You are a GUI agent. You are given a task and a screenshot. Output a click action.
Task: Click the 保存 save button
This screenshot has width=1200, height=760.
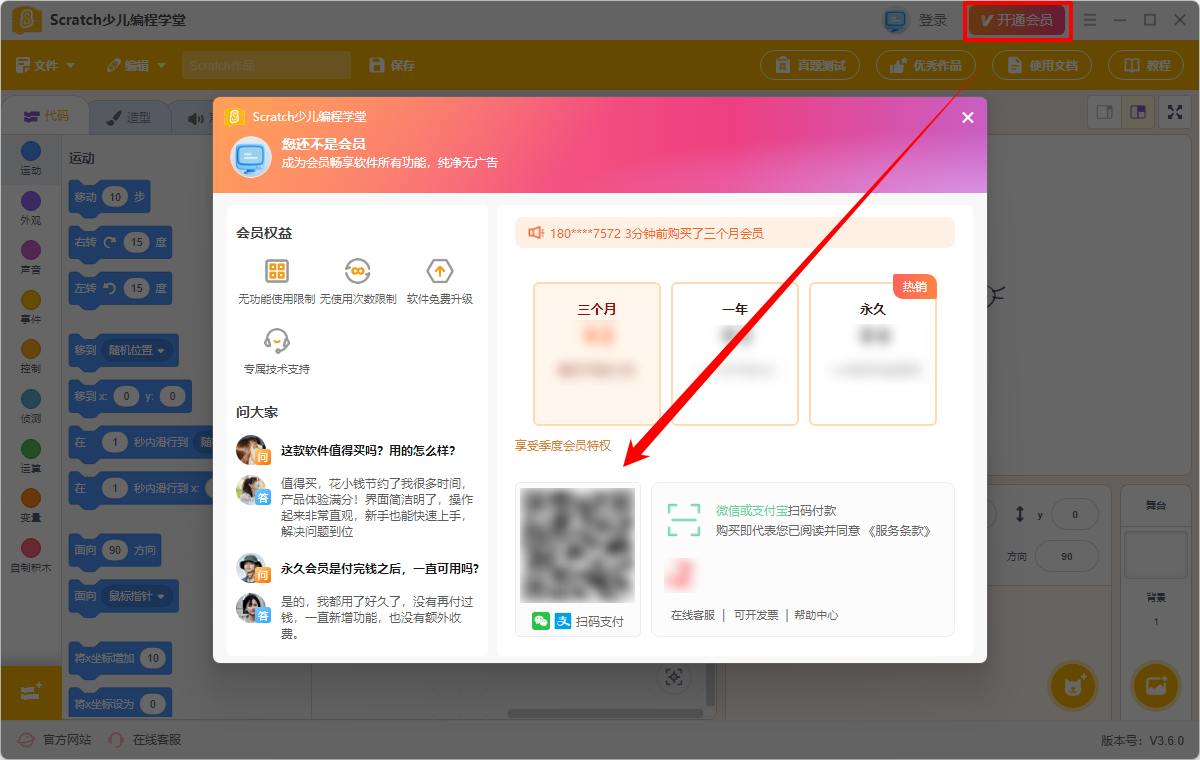pos(392,65)
